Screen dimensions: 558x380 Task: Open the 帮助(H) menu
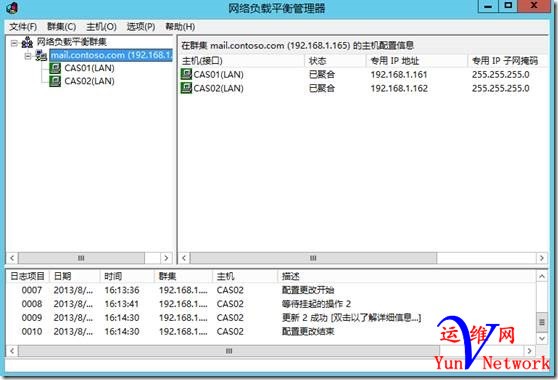click(180, 27)
